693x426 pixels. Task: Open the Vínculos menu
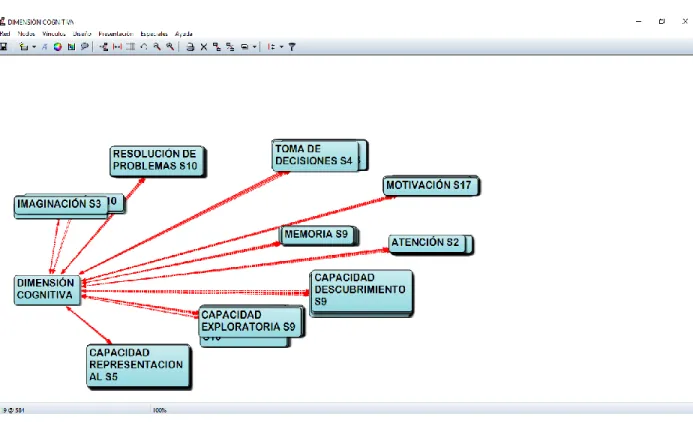coord(54,34)
